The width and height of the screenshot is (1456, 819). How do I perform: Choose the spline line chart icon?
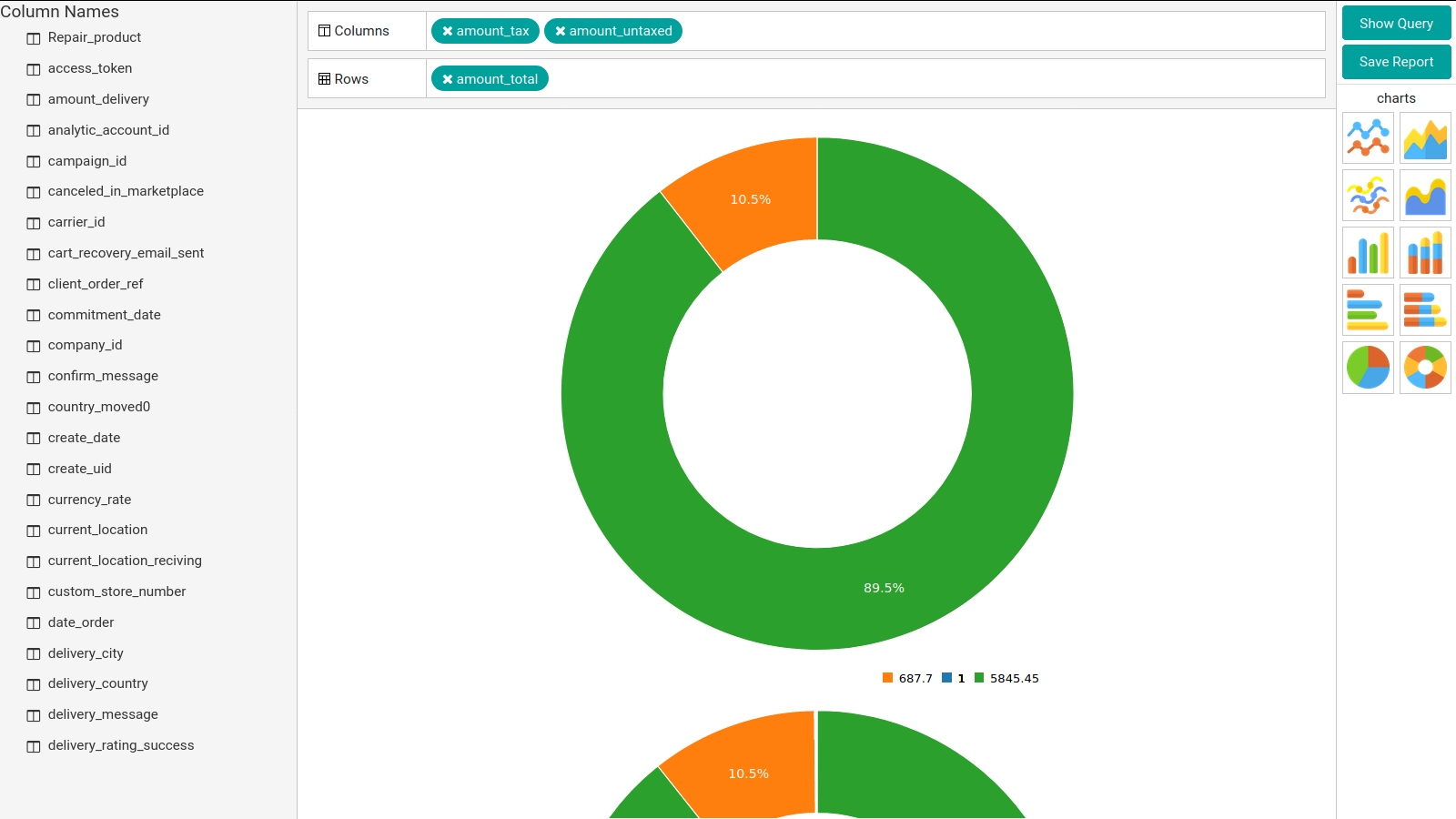tap(1368, 196)
